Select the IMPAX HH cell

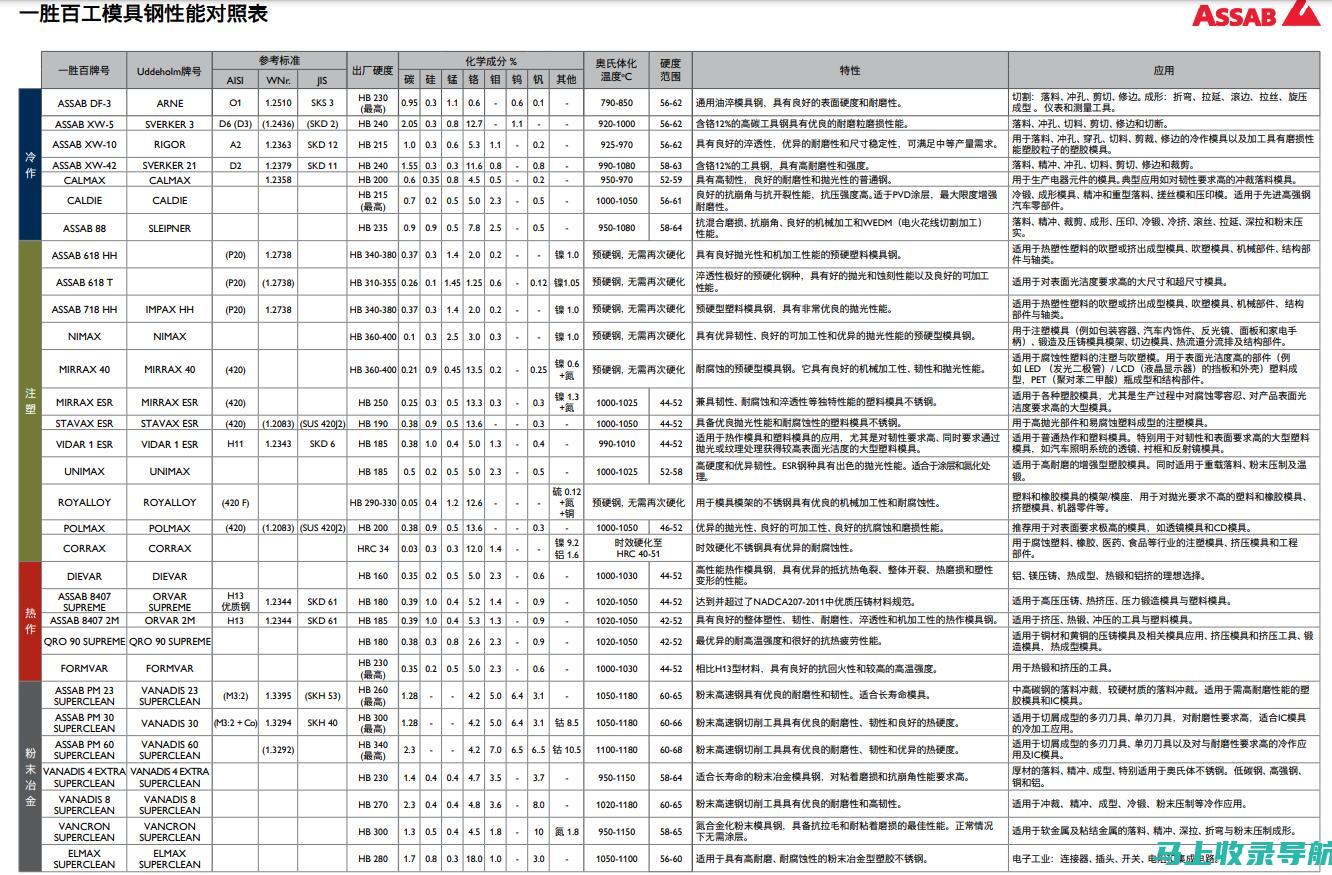169,309
